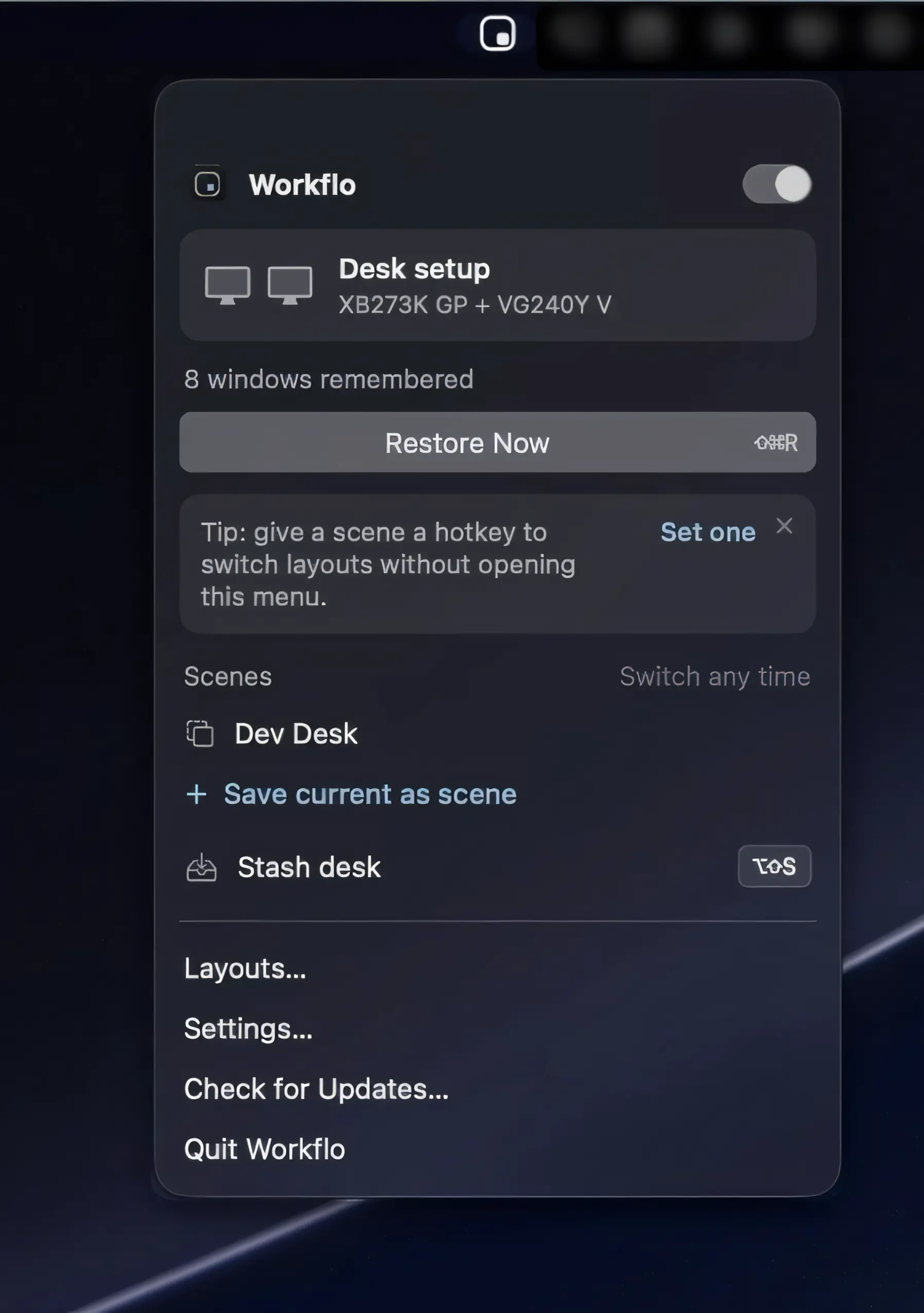Open the Desk setup display card

pos(497,285)
